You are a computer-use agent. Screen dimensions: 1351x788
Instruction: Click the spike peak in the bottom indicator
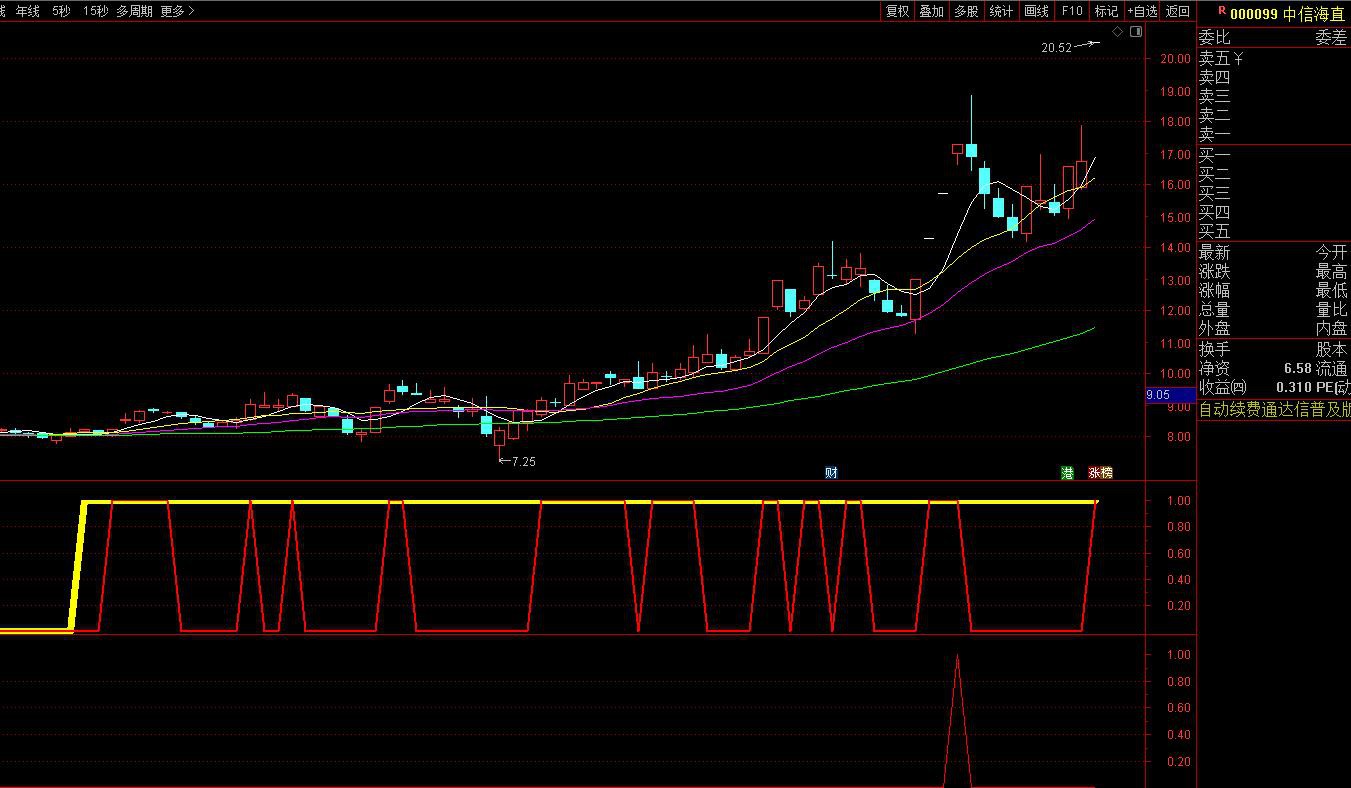(958, 657)
